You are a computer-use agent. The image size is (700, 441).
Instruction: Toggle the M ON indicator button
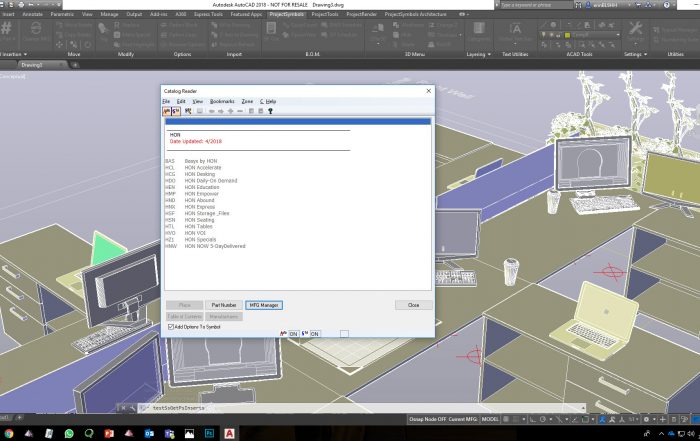click(x=293, y=333)
